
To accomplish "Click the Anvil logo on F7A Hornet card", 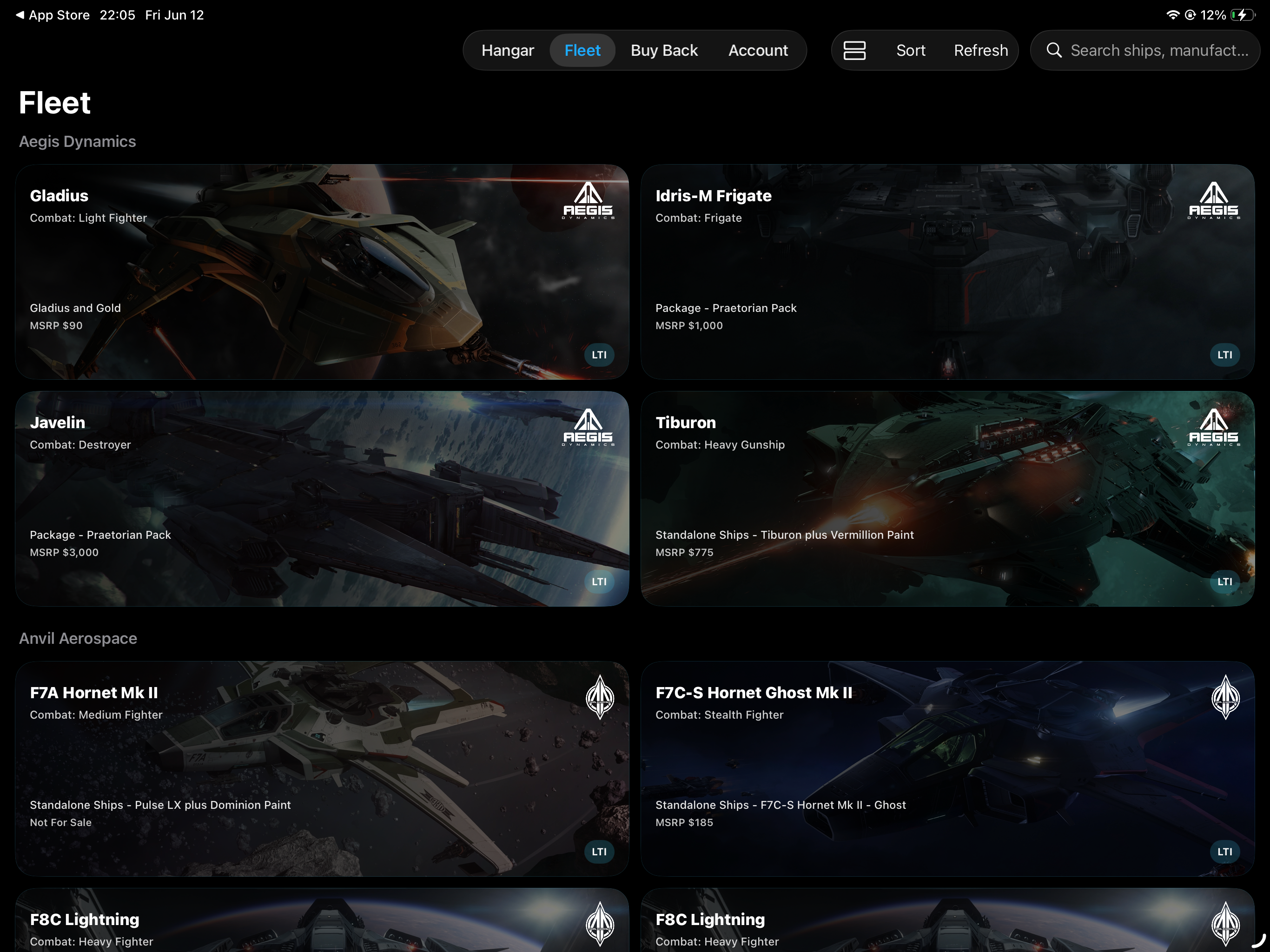I will [599, 697].
